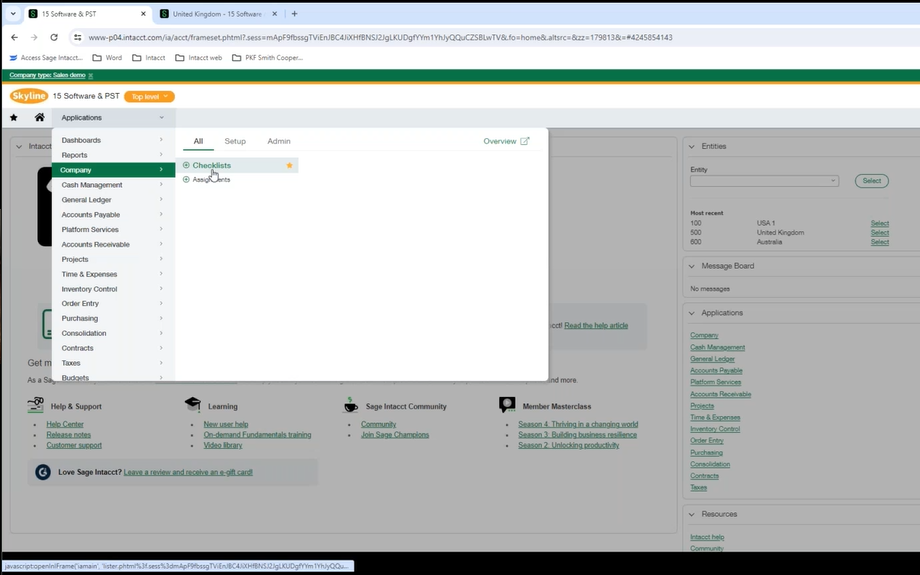Collapse the Resources panel
This screenshot has height=575, width=920.
(692, 514)
